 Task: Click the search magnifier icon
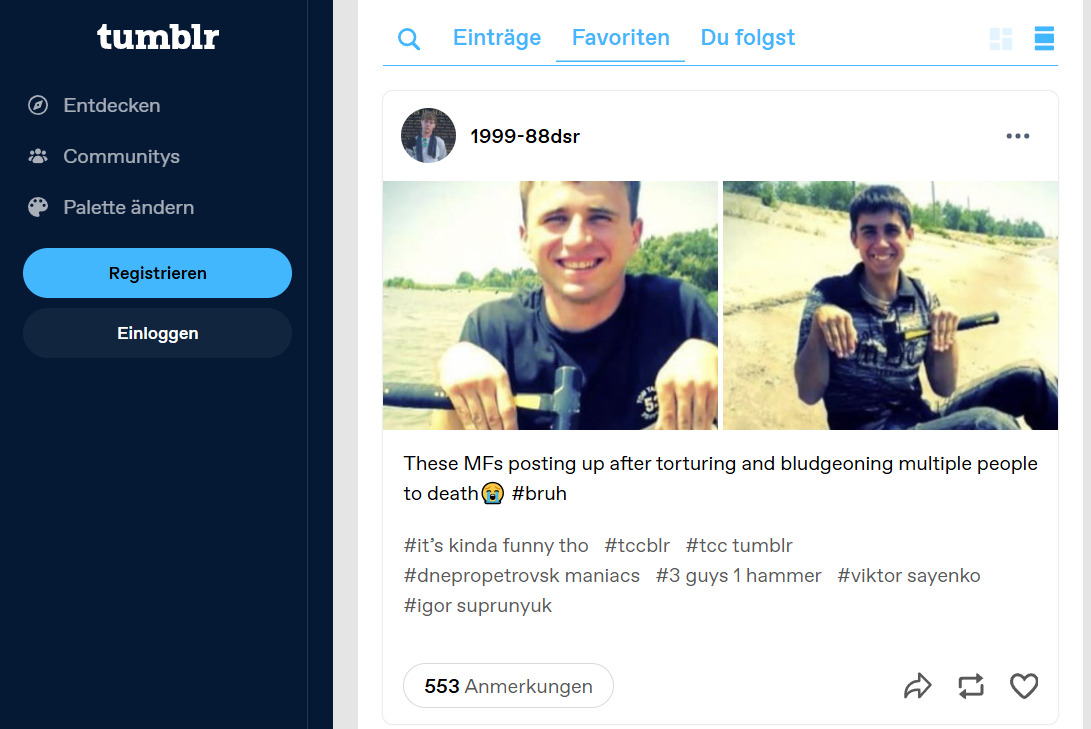[x=409, y=39]
